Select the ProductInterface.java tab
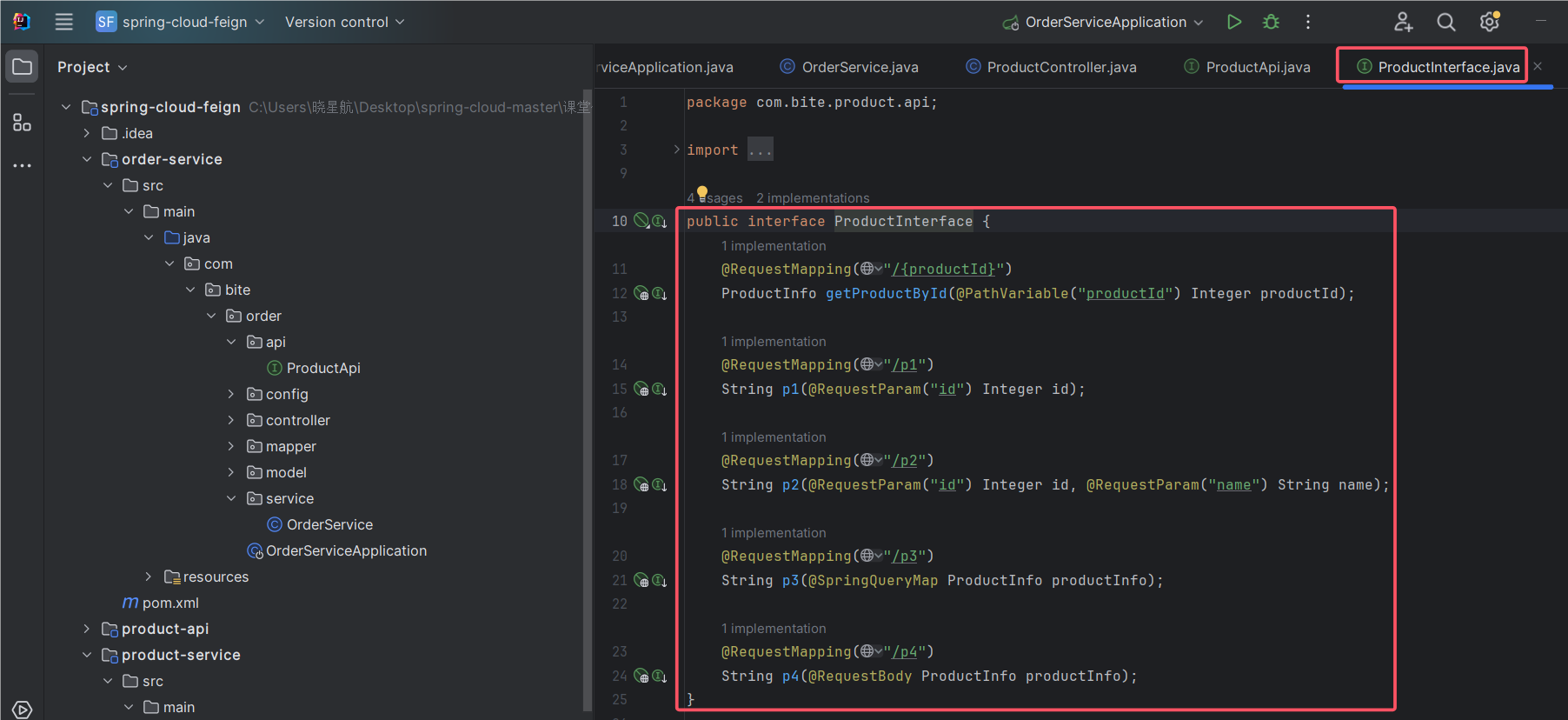Screen dimensions: 1568x720 coord(1438,67)
